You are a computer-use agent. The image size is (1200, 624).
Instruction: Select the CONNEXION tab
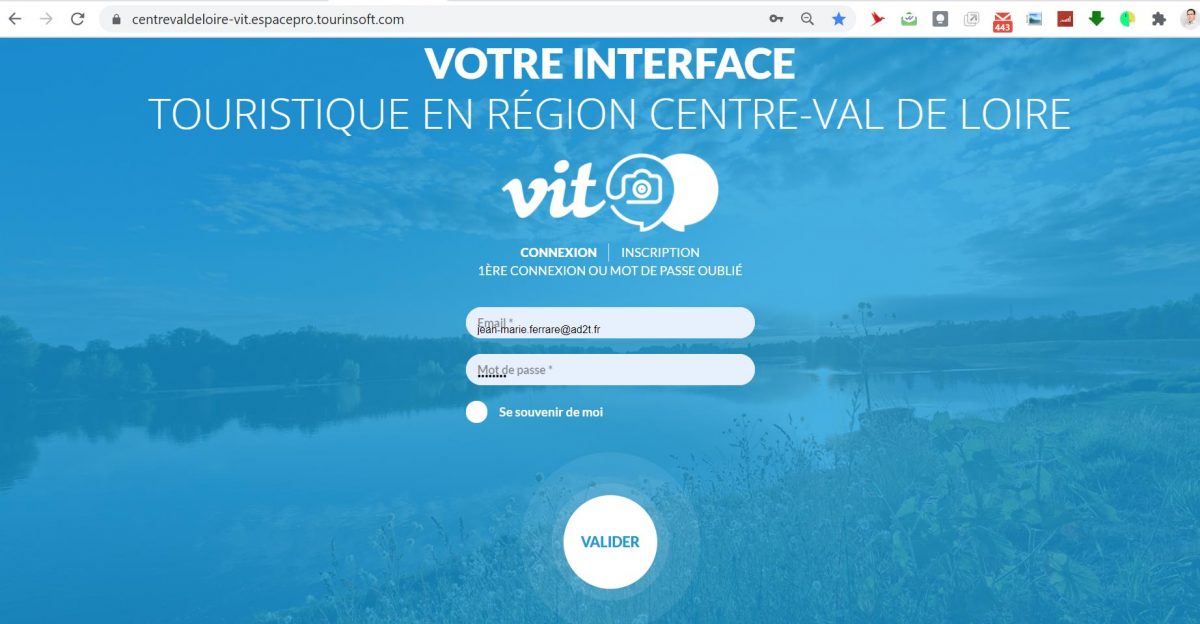click(x=558, y=252)
